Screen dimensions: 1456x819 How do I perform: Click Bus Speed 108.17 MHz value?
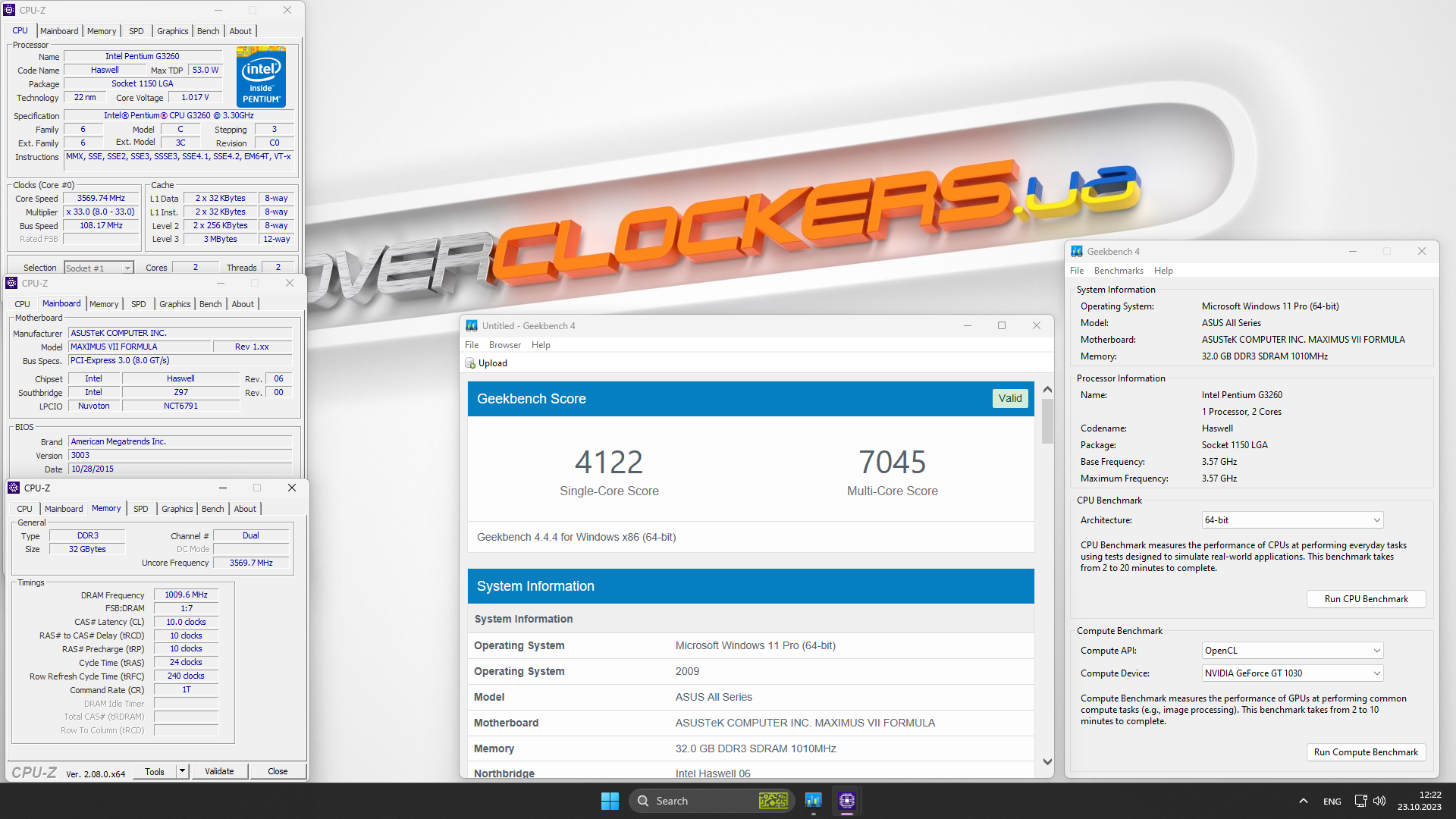101,225
